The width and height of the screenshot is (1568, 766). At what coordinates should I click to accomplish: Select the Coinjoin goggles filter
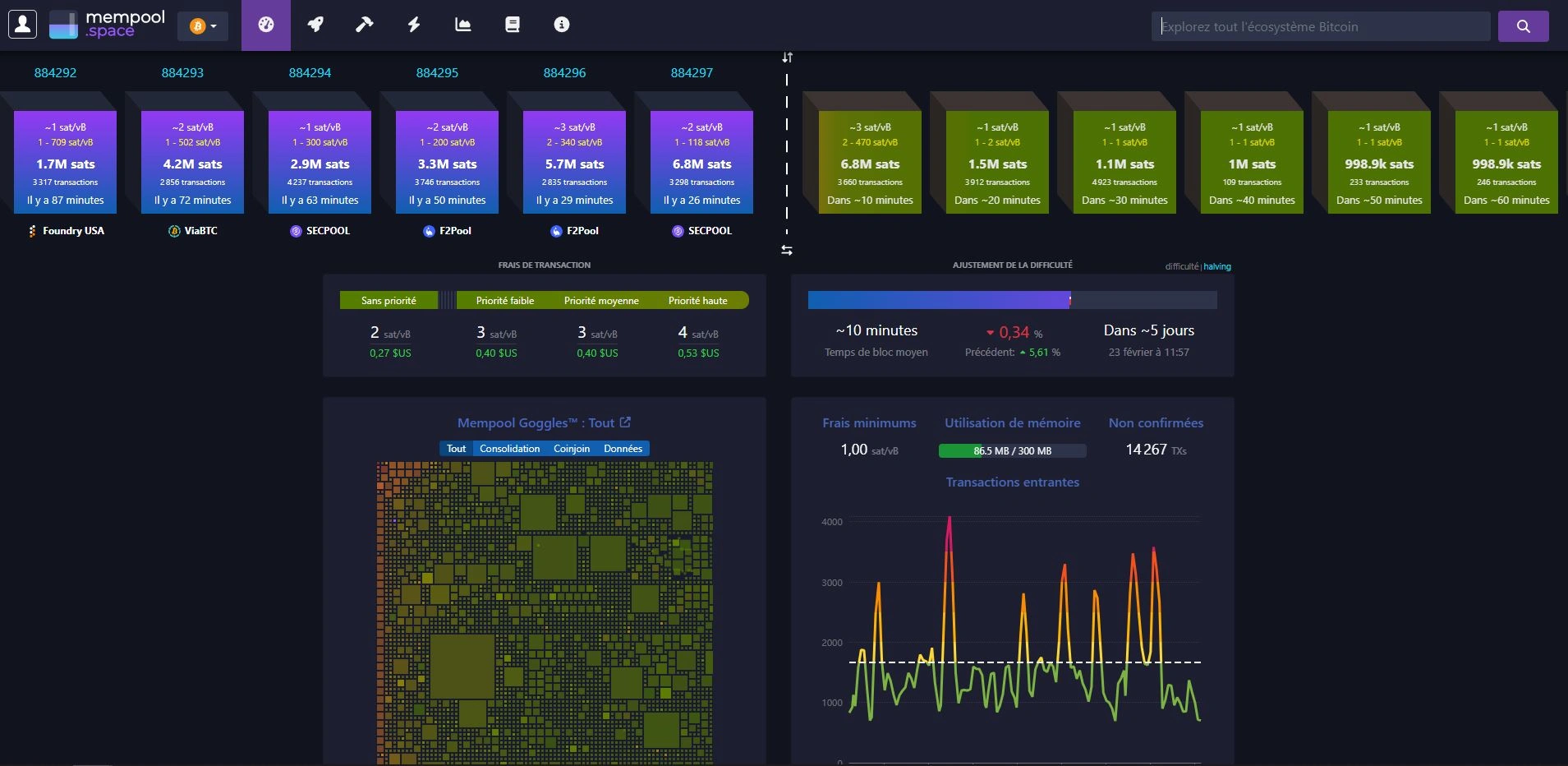pos(572,449)
